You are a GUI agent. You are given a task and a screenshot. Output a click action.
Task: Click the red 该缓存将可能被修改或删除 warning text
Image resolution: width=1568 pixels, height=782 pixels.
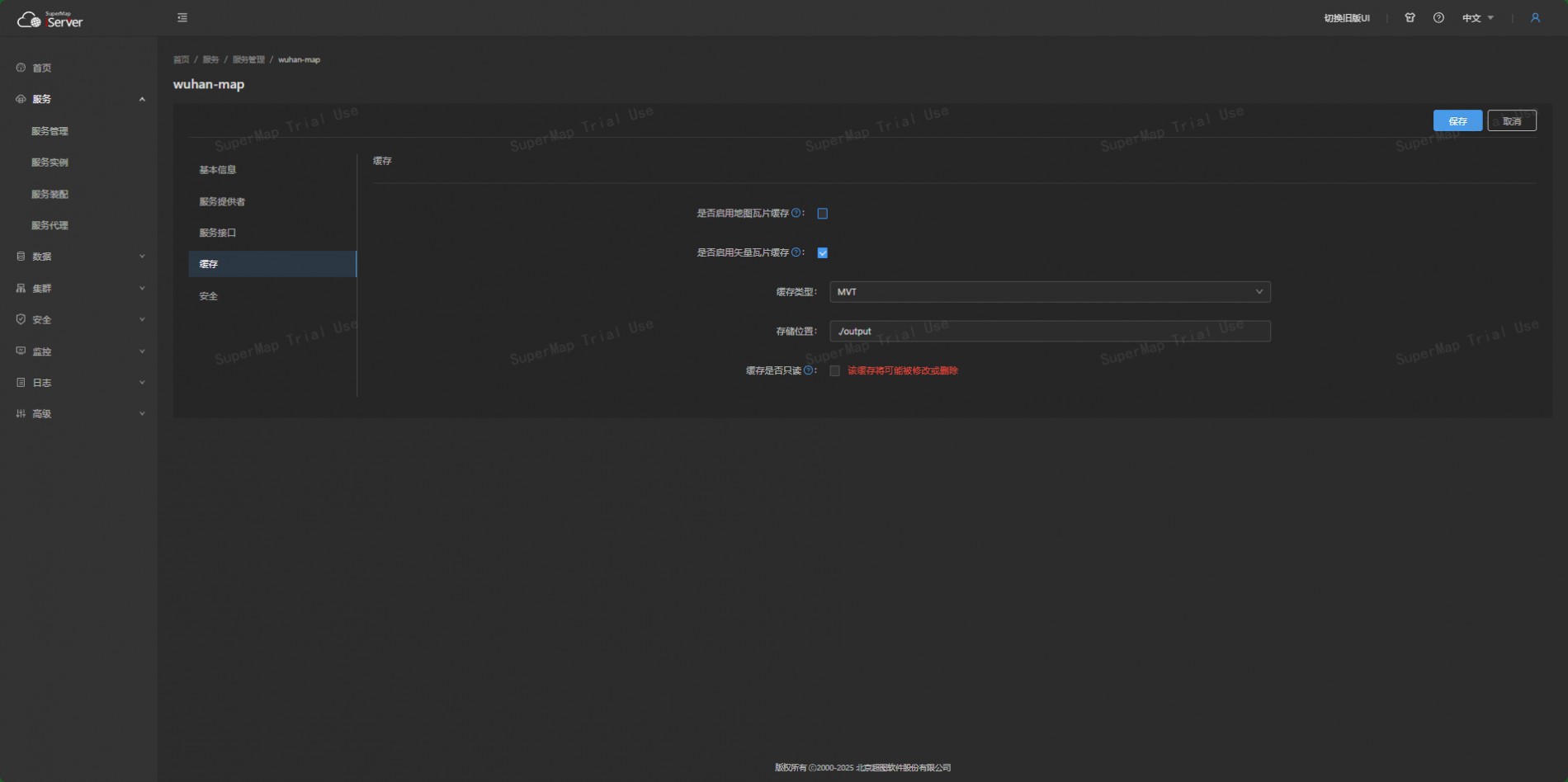tap(903, 371)
